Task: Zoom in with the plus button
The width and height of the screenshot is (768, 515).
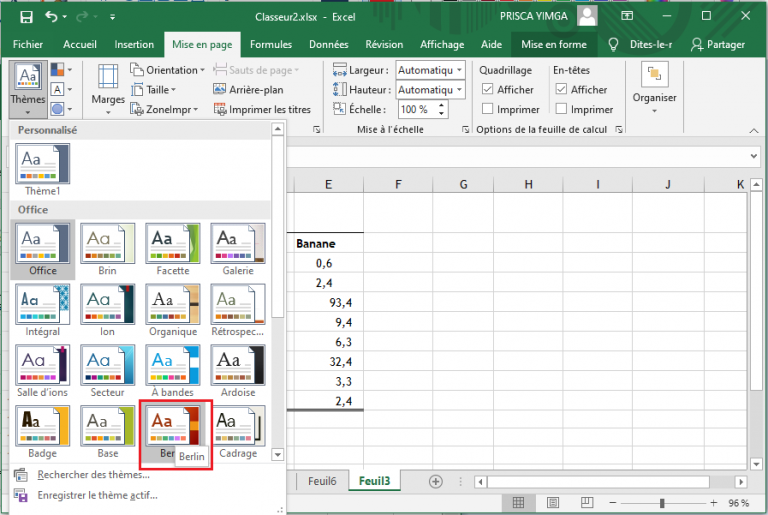Action: 714,503
